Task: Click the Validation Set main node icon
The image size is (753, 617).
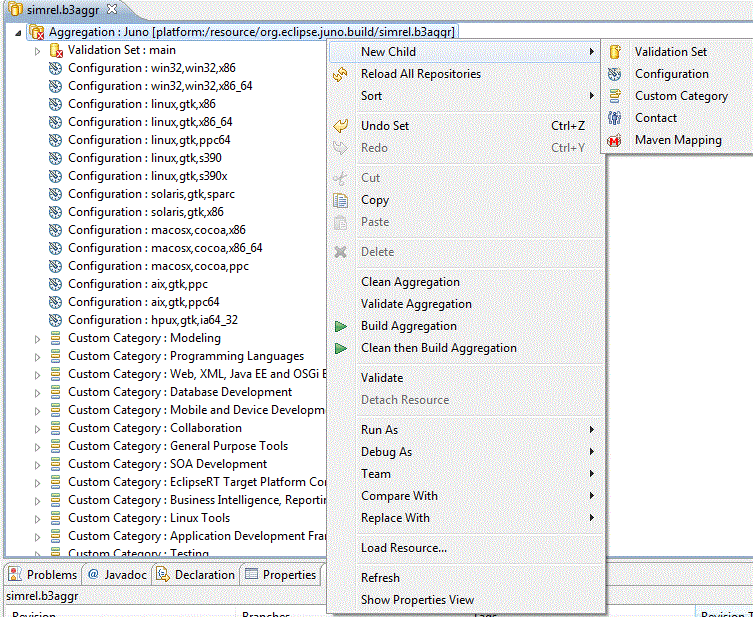Action: point(56,50)
